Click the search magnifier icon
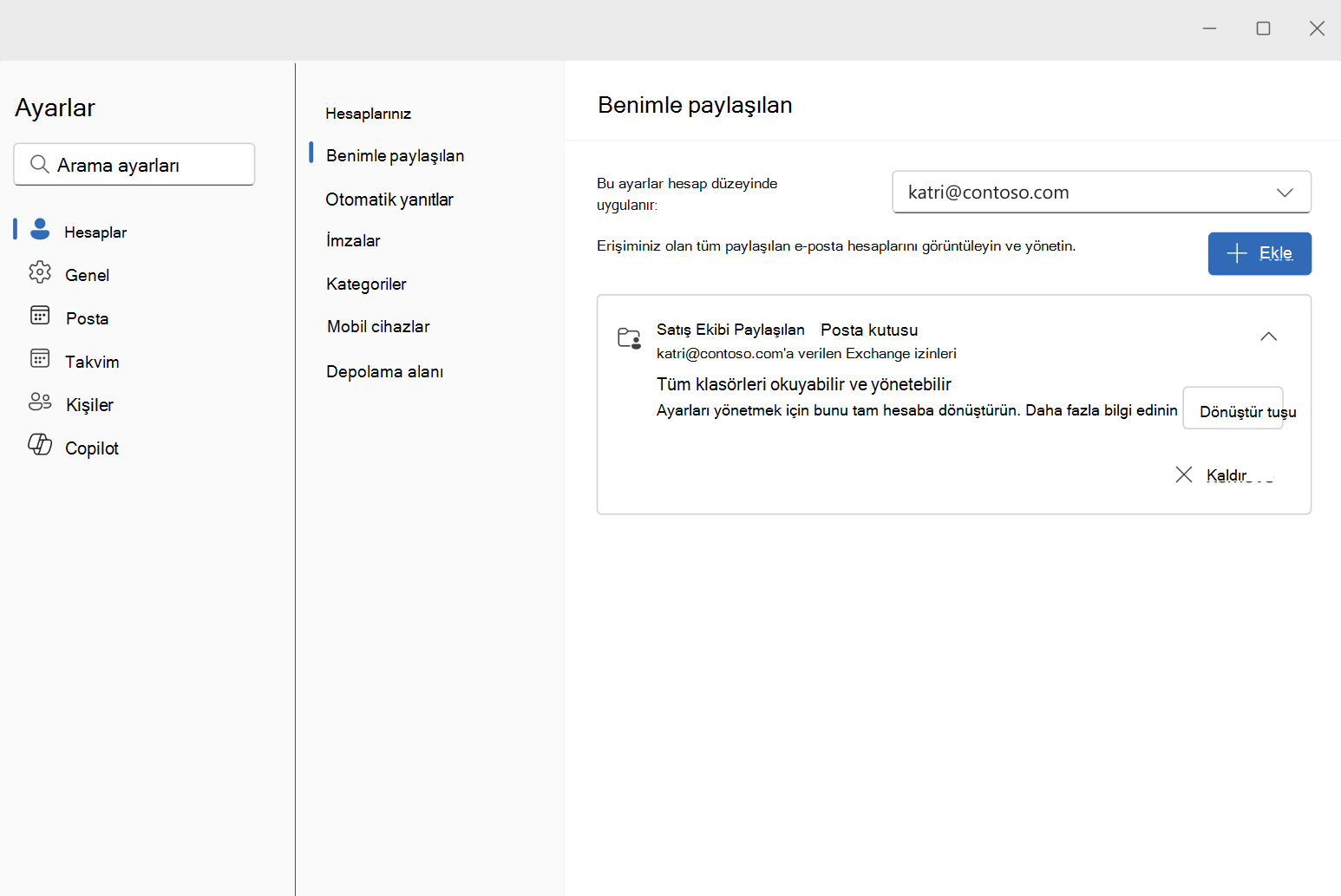 click(x=39, y=164)
